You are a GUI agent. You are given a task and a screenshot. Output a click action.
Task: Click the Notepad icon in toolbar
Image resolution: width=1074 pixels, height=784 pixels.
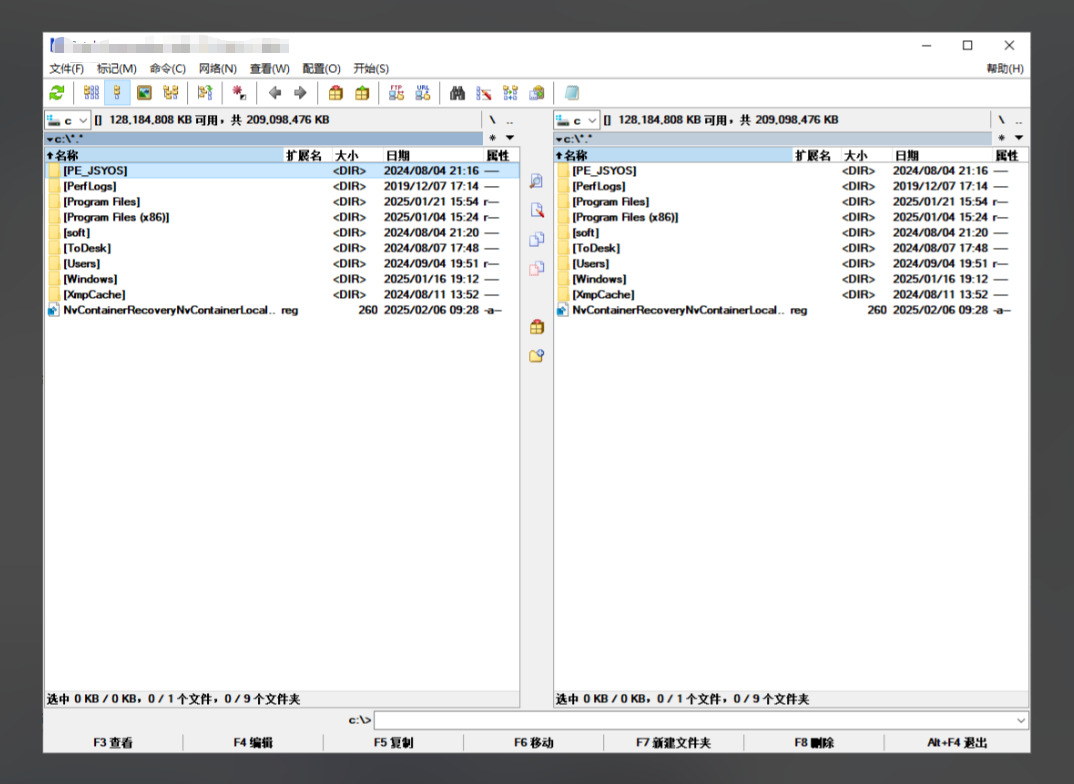click(572, 93)
